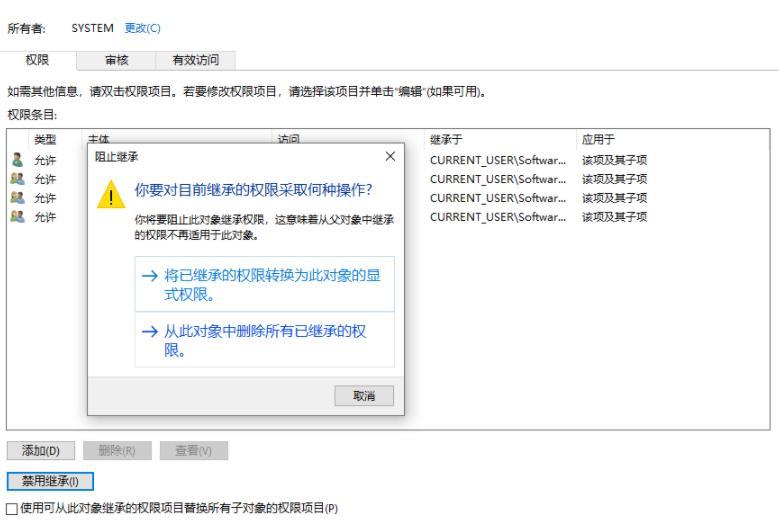Viewport: 779px width, 522px height.
Task: Click the 访问 column header
Action: coord(288,139)
